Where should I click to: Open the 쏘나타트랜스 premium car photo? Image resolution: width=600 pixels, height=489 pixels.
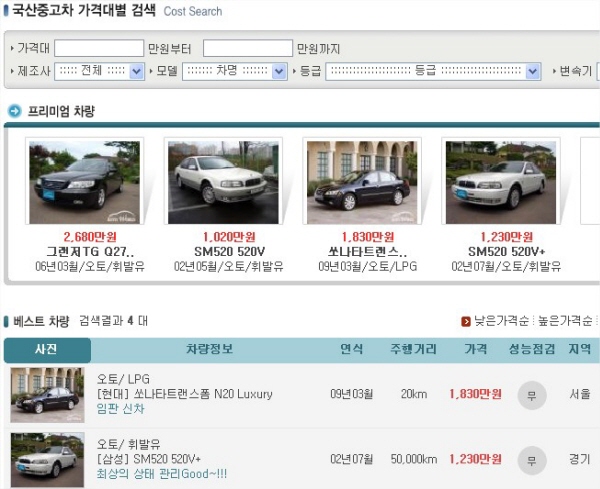[x=362, y=182]
